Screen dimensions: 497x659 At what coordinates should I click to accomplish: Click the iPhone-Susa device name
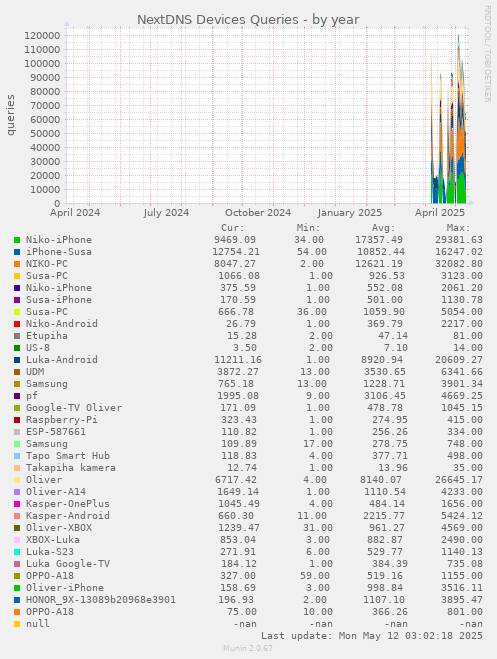59,252
